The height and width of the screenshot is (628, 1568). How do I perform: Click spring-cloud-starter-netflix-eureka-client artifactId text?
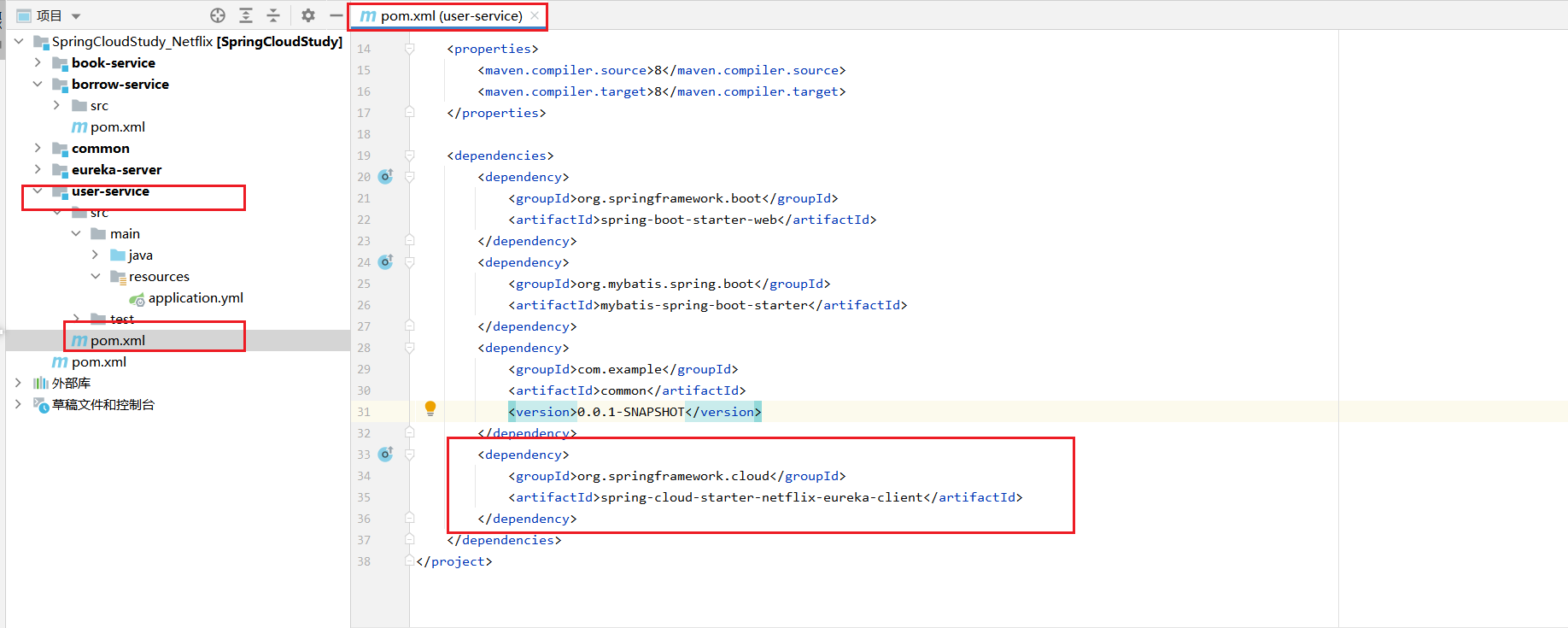[762, 497]
